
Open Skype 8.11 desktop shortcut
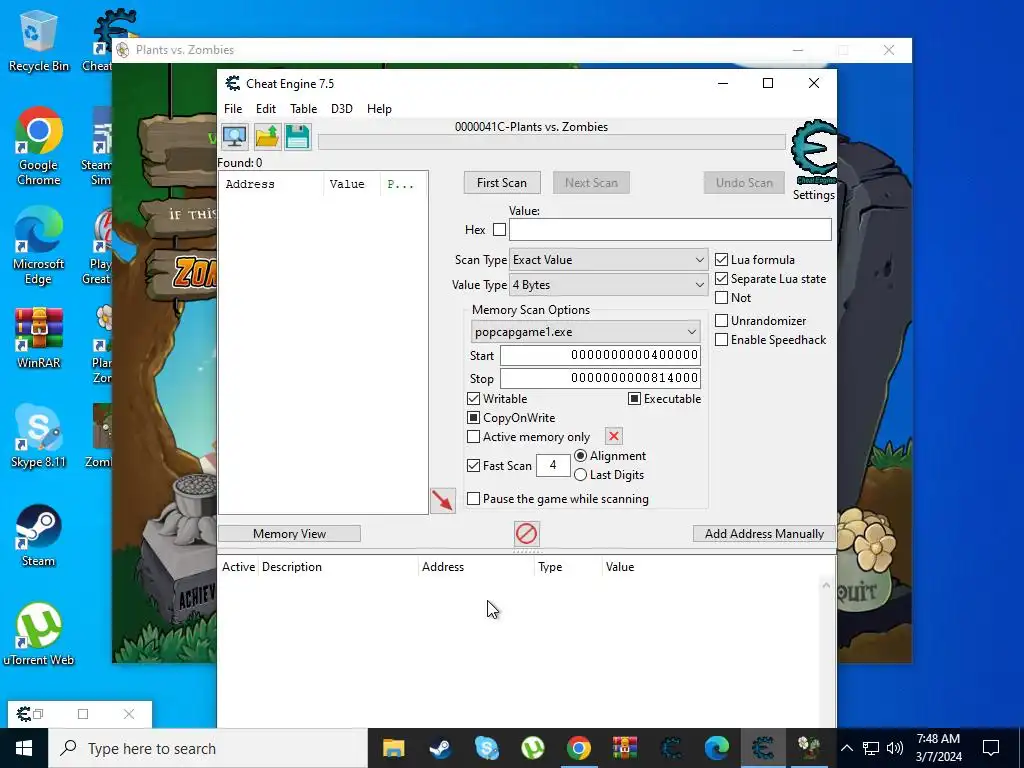[39, 436]
